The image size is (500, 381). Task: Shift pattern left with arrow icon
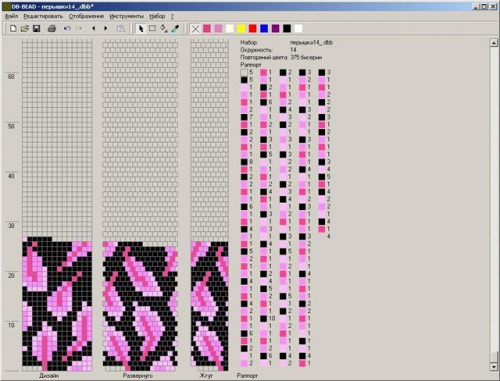tap(94, 29)
